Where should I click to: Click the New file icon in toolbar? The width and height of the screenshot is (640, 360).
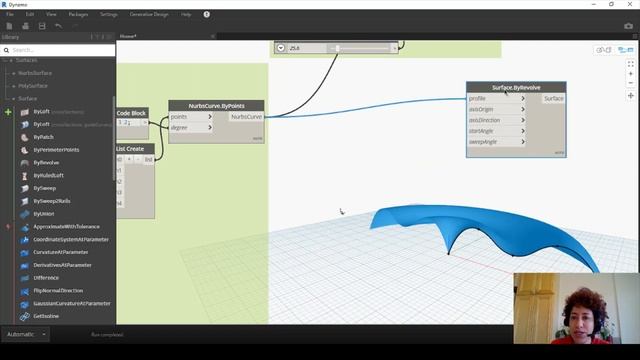point(9,26)
